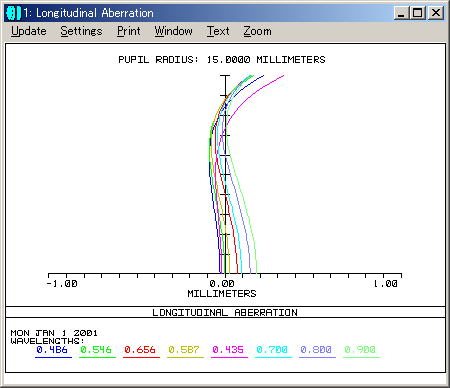The height and width of the screenshot is (388, 450).
Task: Click the WAVELENGTHS: label
Action: (x=47, y=341)
